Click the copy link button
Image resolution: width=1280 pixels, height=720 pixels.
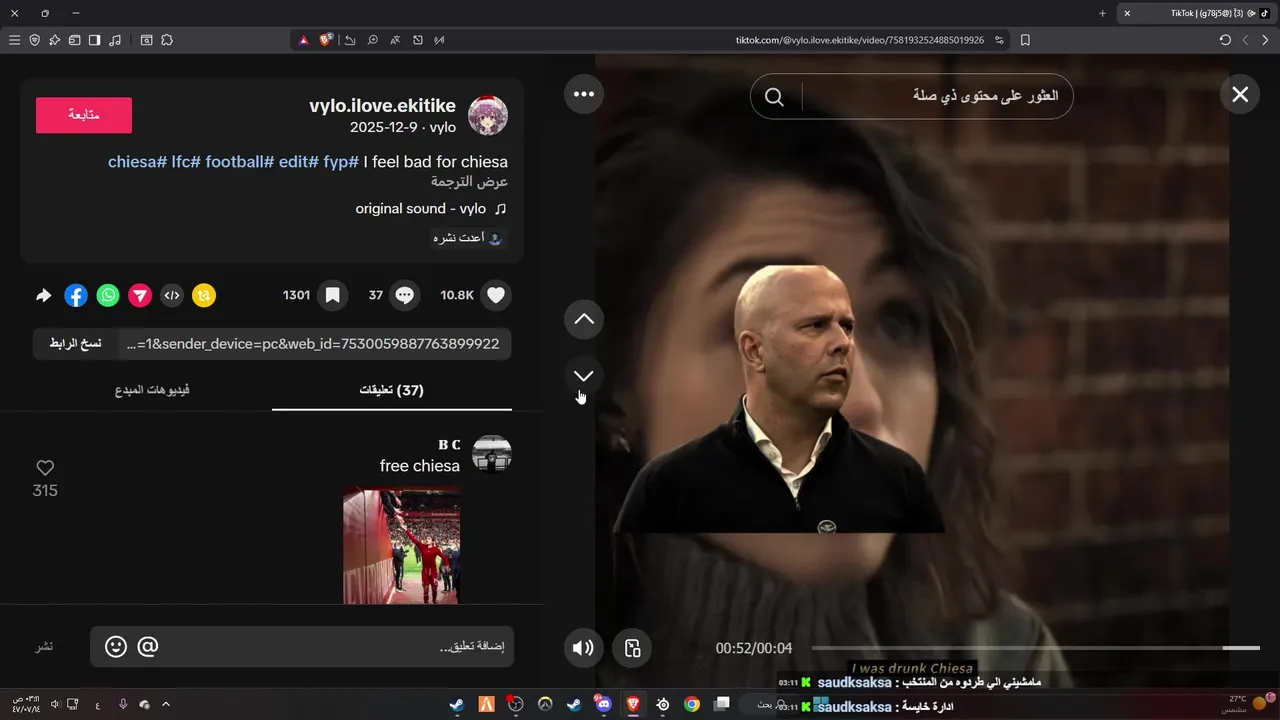tap(76, 344)
